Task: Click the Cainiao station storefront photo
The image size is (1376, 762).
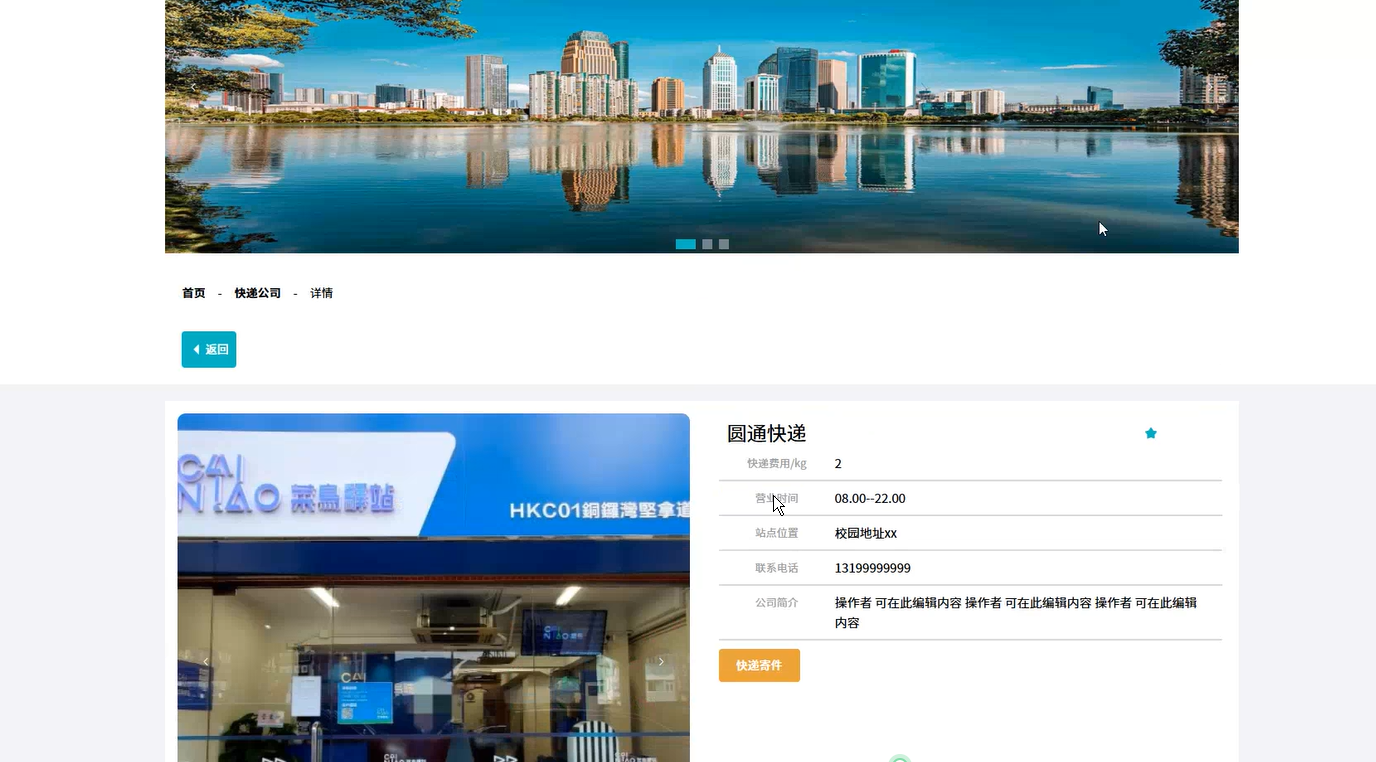Action: [x=434, y=588]
